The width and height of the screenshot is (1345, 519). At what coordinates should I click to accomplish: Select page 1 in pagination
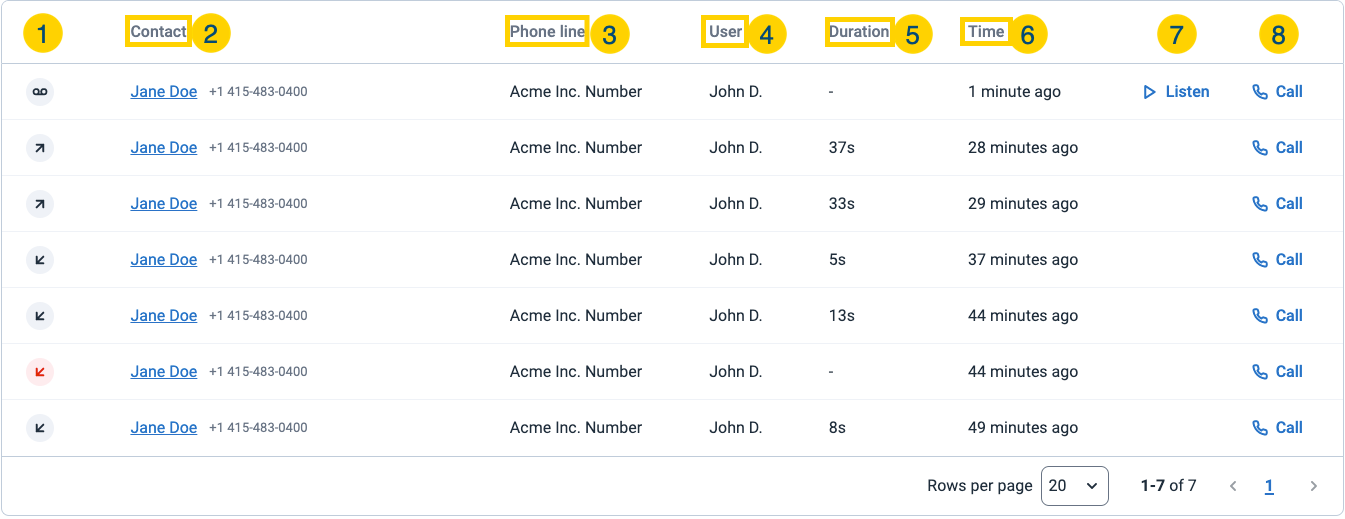click(x=1269, y=486)
